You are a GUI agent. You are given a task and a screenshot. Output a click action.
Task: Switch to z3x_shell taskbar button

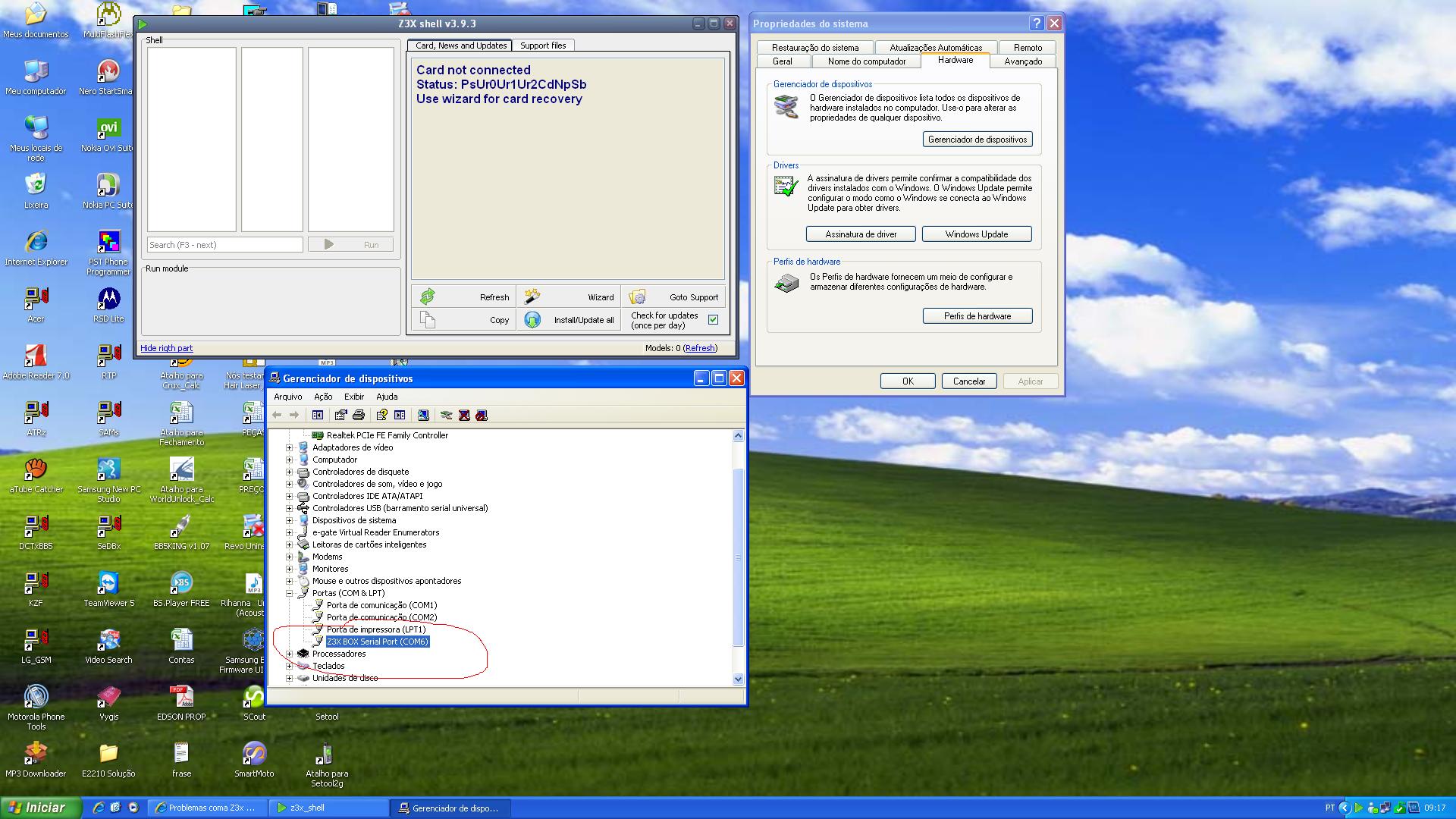click(328, 808)
